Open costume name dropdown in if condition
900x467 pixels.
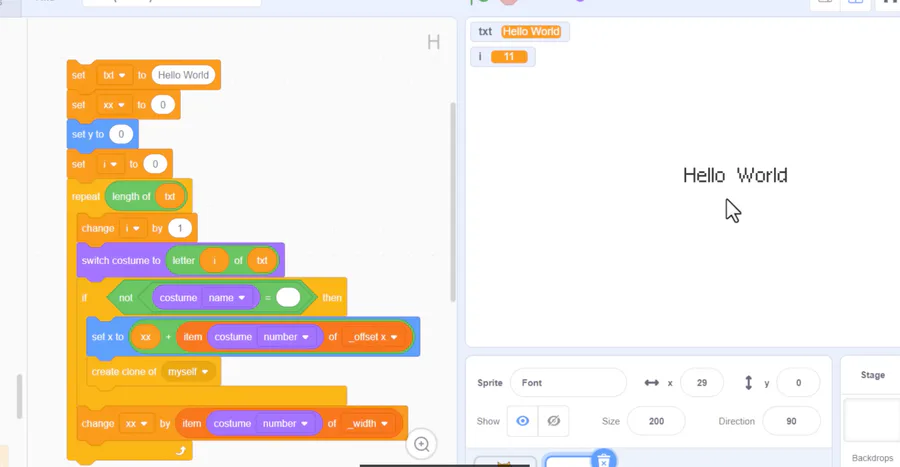(227, 298)
